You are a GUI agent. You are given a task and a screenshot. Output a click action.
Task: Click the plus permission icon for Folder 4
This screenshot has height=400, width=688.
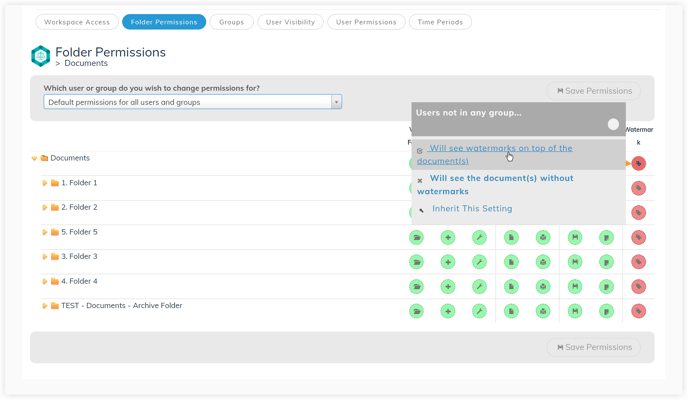448,287
